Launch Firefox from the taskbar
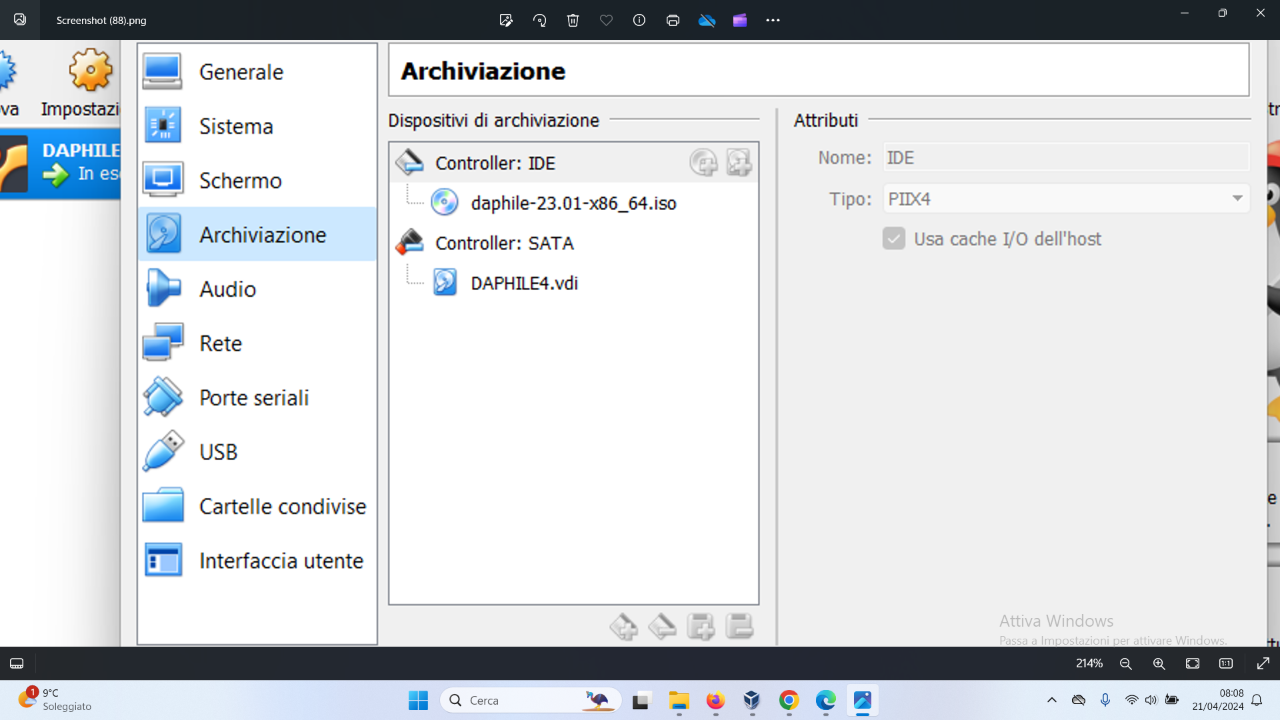 tap(715, 700)
